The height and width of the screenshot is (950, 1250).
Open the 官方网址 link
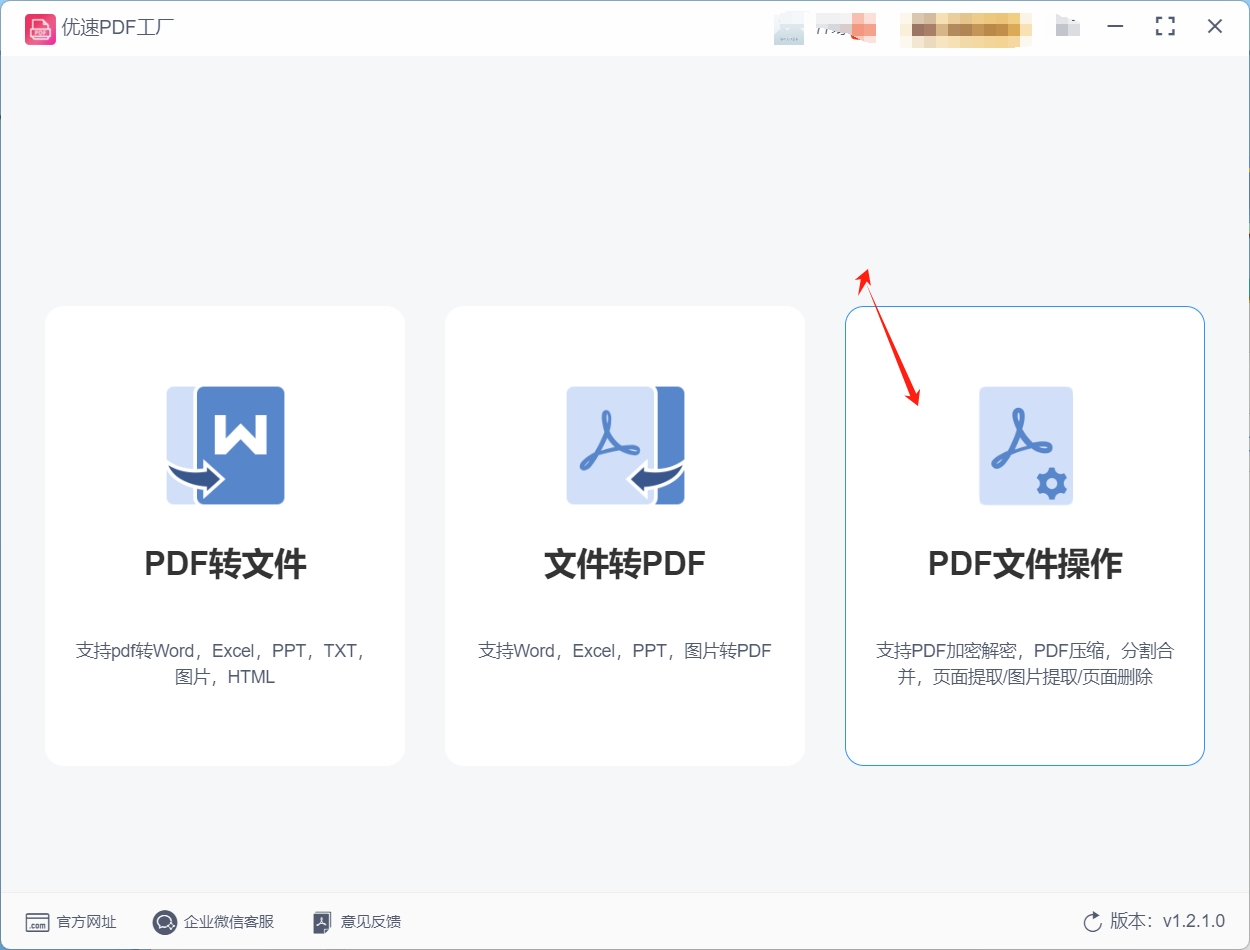pyautogui.click(x=86, y=922)
